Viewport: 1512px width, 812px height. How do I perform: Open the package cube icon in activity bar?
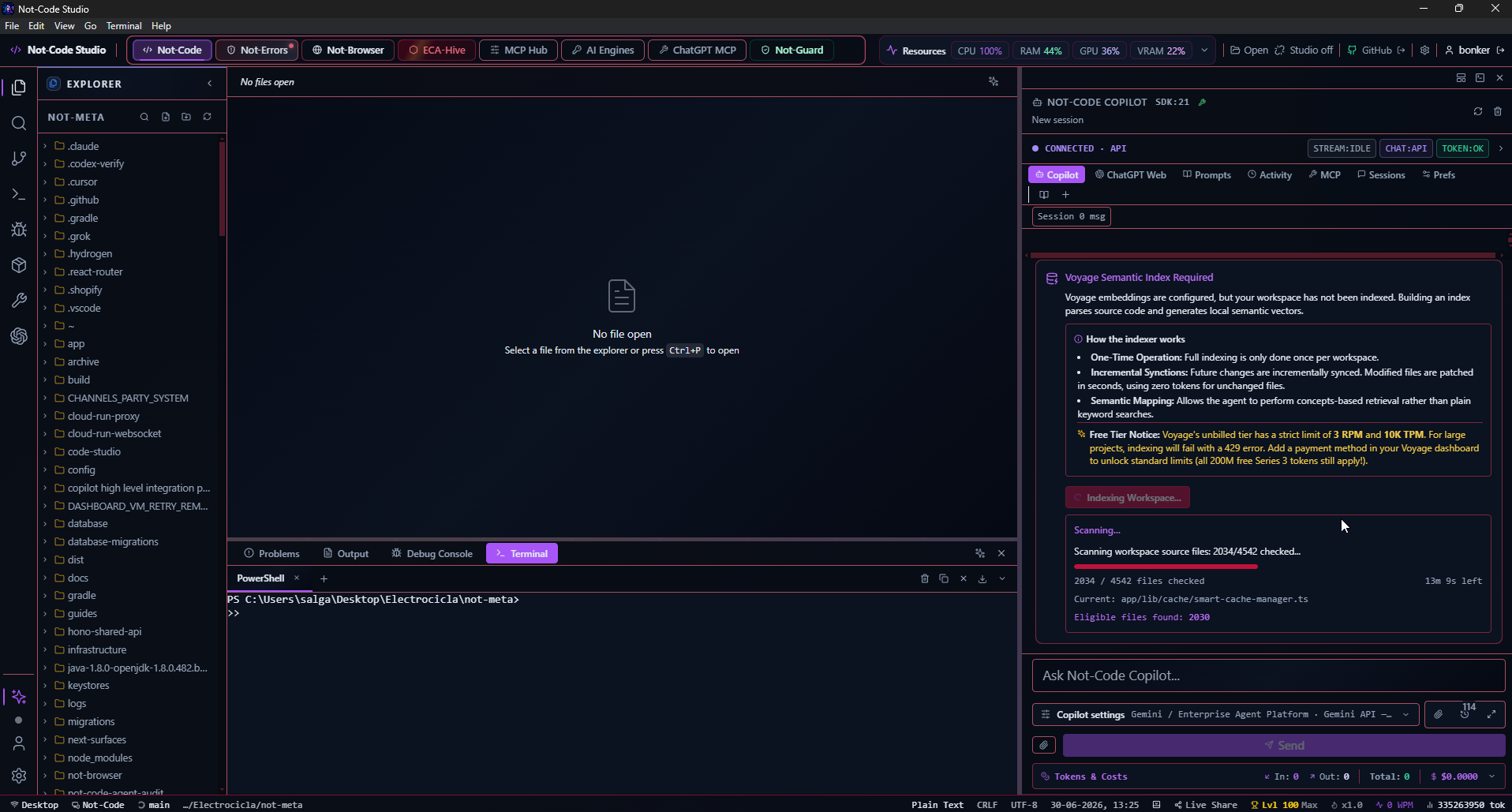tap(19, 265)
